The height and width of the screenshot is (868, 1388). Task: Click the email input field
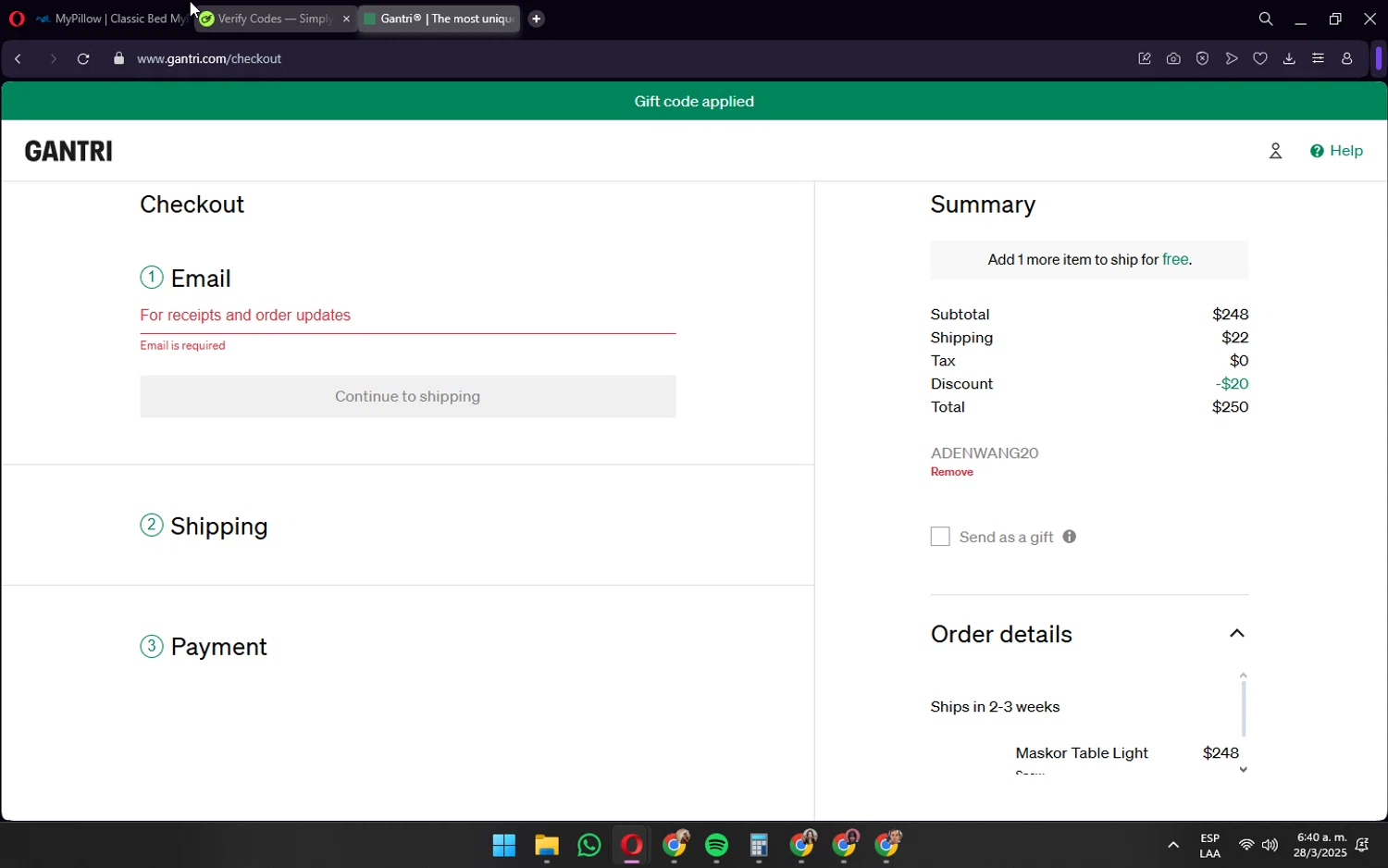coord(407,316)
